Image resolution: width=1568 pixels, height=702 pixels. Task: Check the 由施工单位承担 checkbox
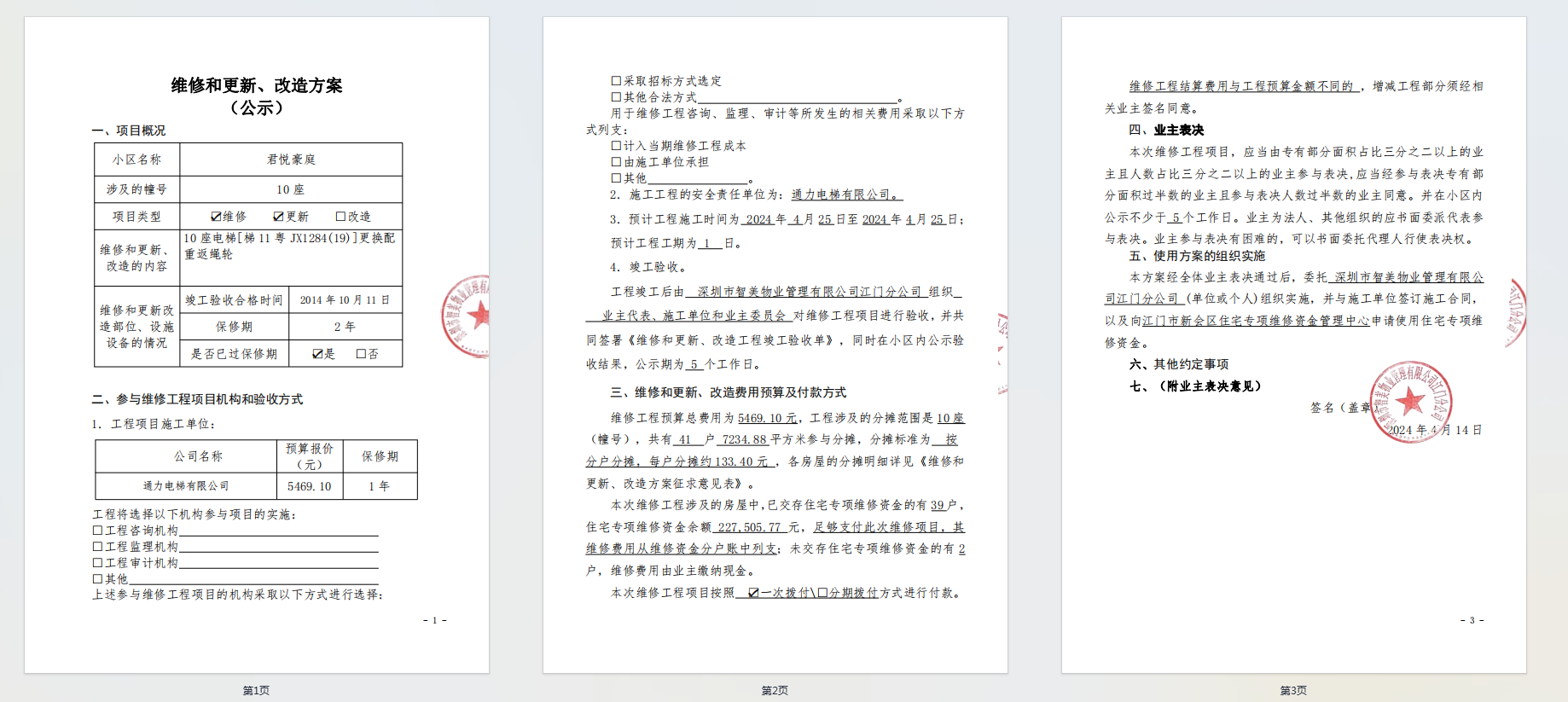tap(616, 162)
